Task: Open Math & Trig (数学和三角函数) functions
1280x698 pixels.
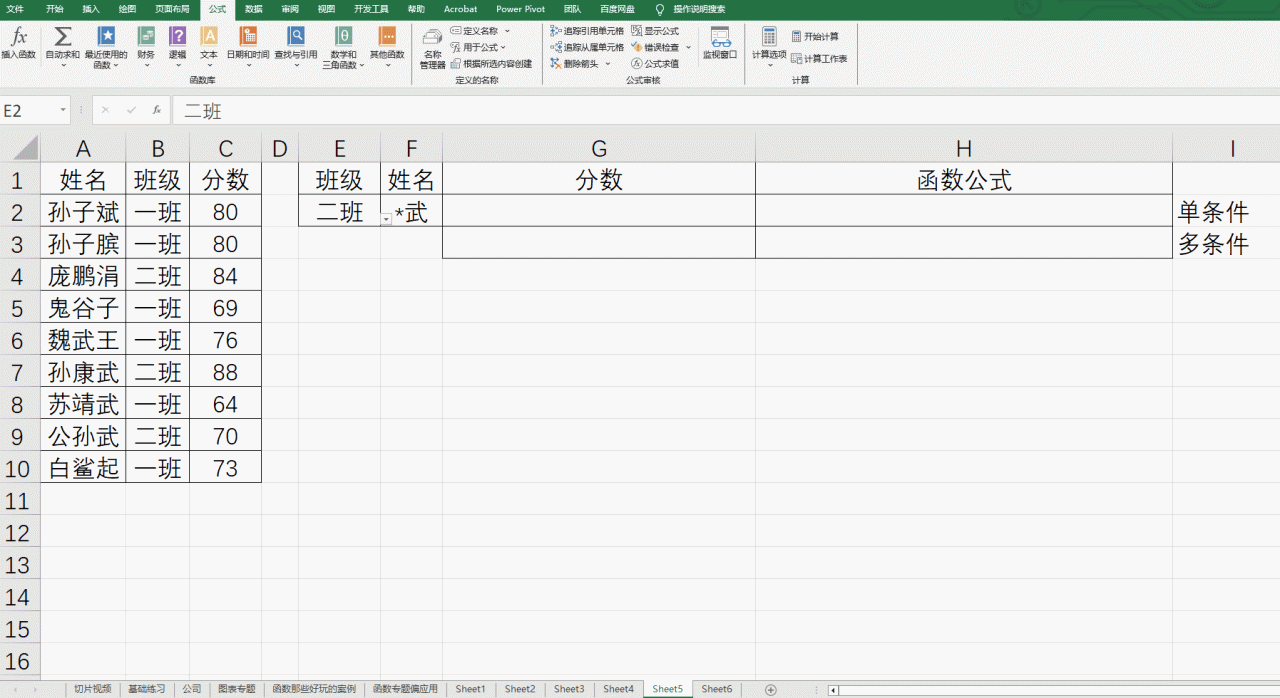Action: tap(343, 47)
